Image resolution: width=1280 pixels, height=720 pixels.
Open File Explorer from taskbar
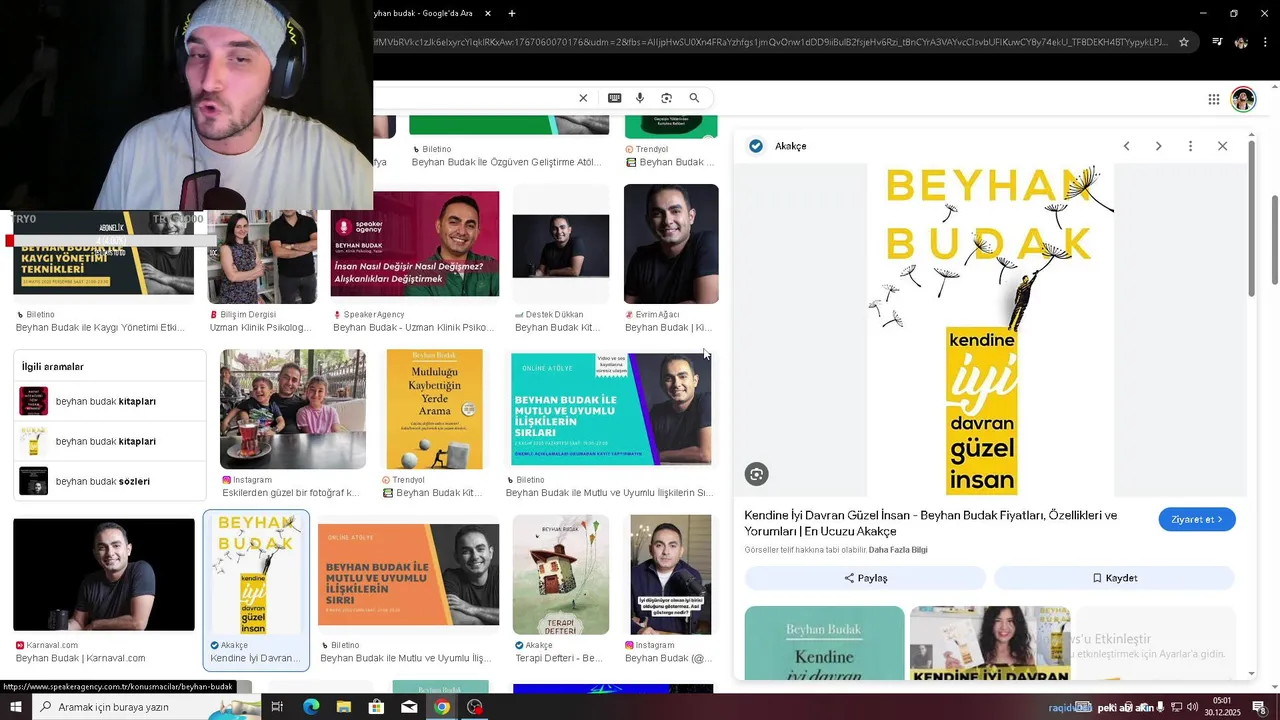(x=344, y=707)
